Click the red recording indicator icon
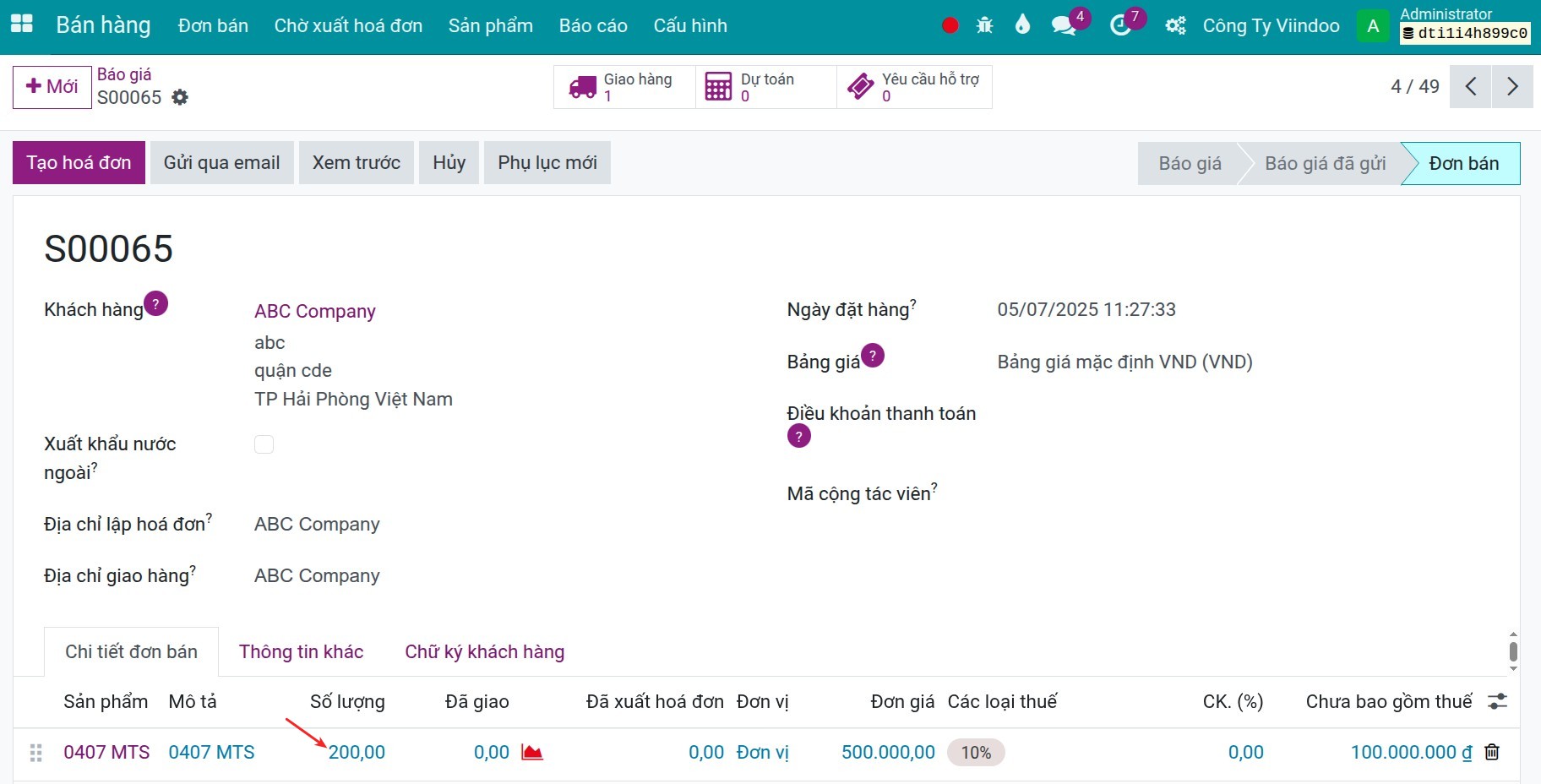 click(x=950, y=25)
